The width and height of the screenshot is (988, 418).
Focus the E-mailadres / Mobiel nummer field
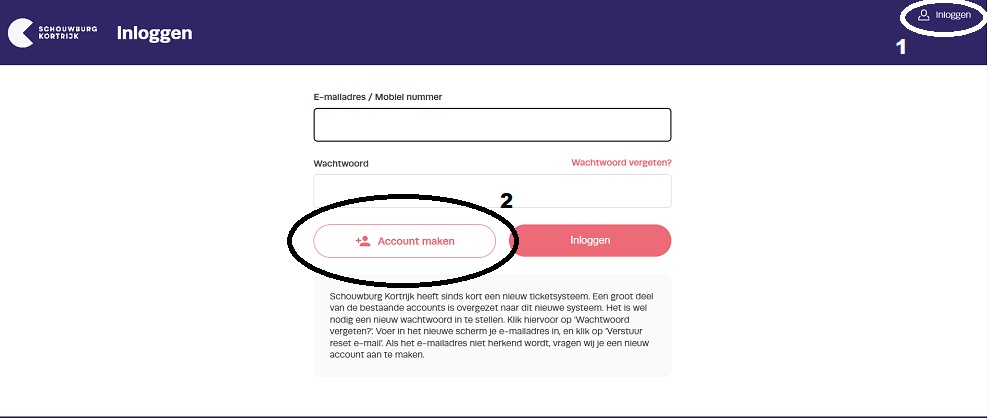coord(492,125)
